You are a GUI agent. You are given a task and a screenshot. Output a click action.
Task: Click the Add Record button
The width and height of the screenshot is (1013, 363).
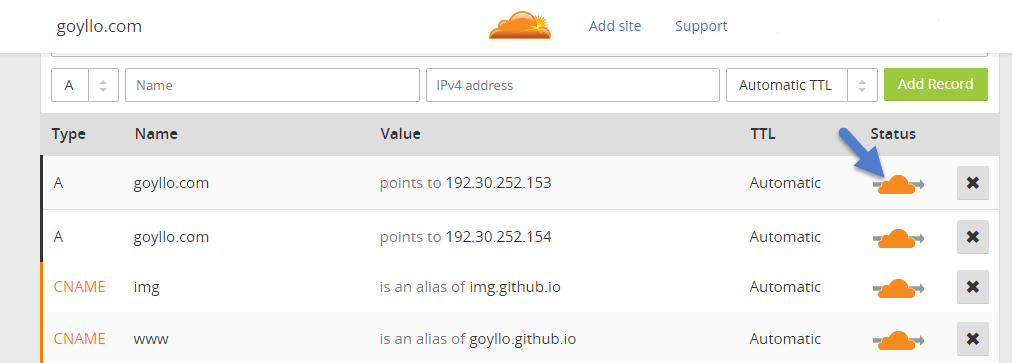(935, 85)
